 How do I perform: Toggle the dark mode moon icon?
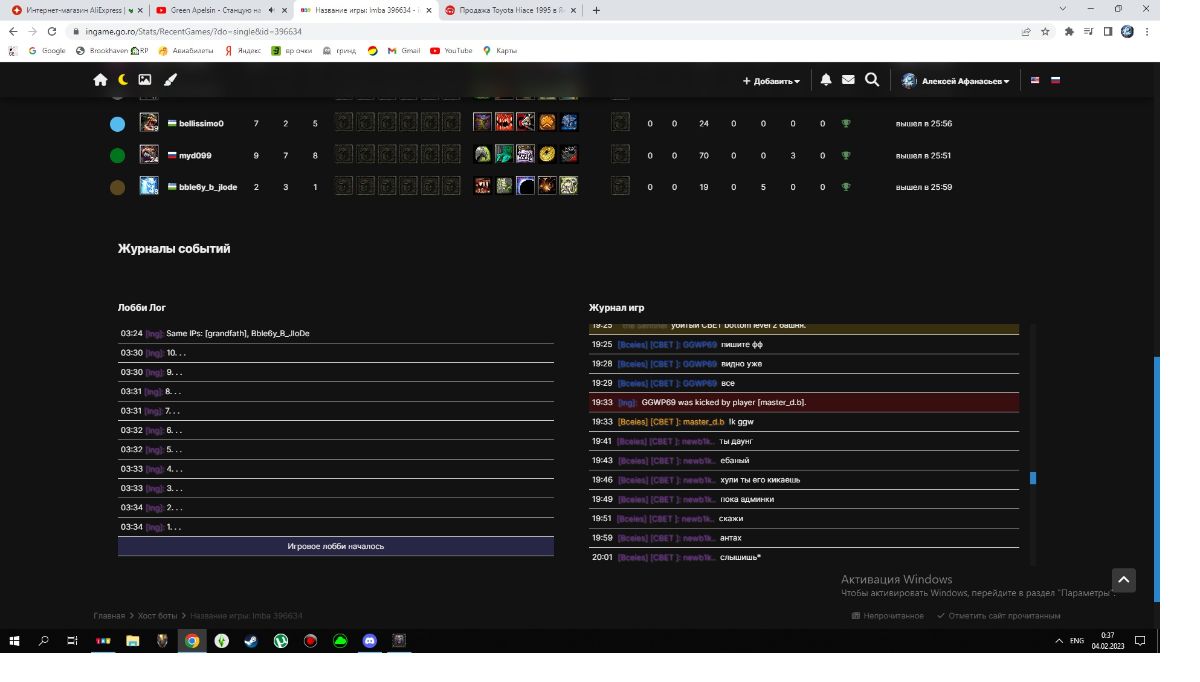(123, 80)
